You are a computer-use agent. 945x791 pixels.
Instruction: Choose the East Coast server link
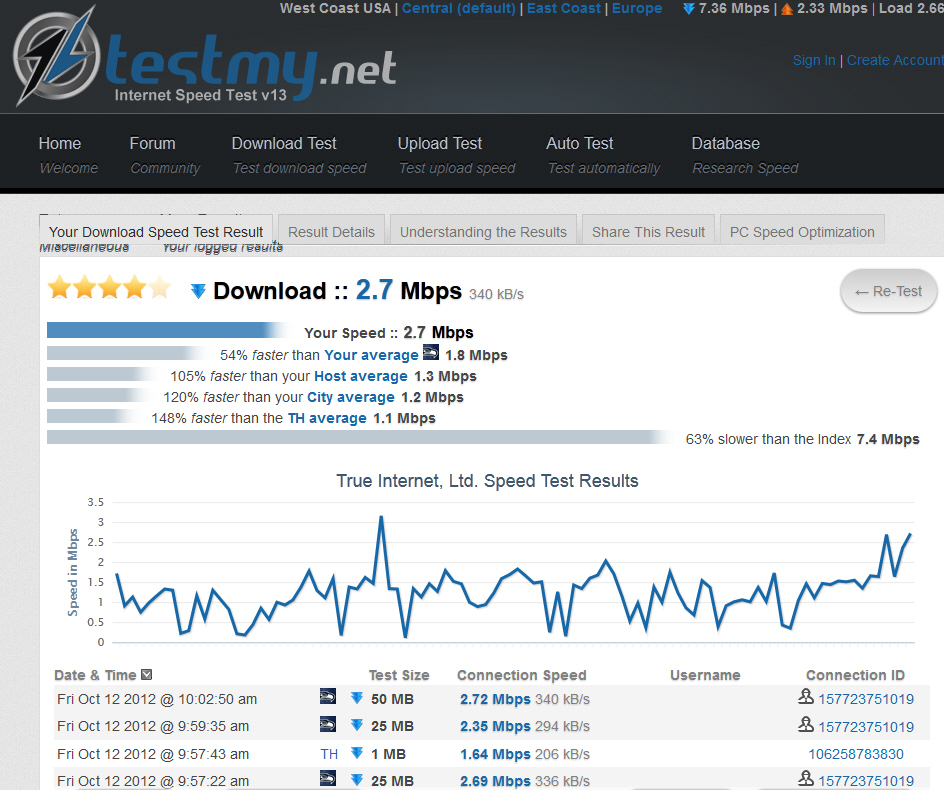tap(564, 8)
